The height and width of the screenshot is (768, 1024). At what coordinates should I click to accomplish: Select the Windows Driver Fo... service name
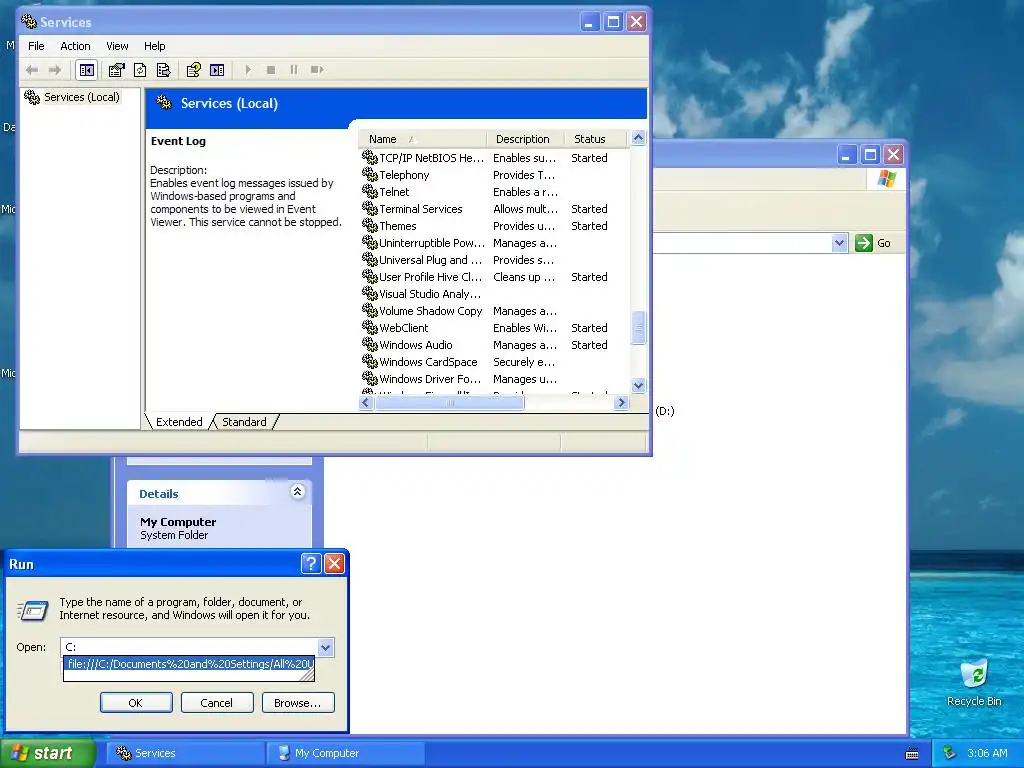coord(430,379)
